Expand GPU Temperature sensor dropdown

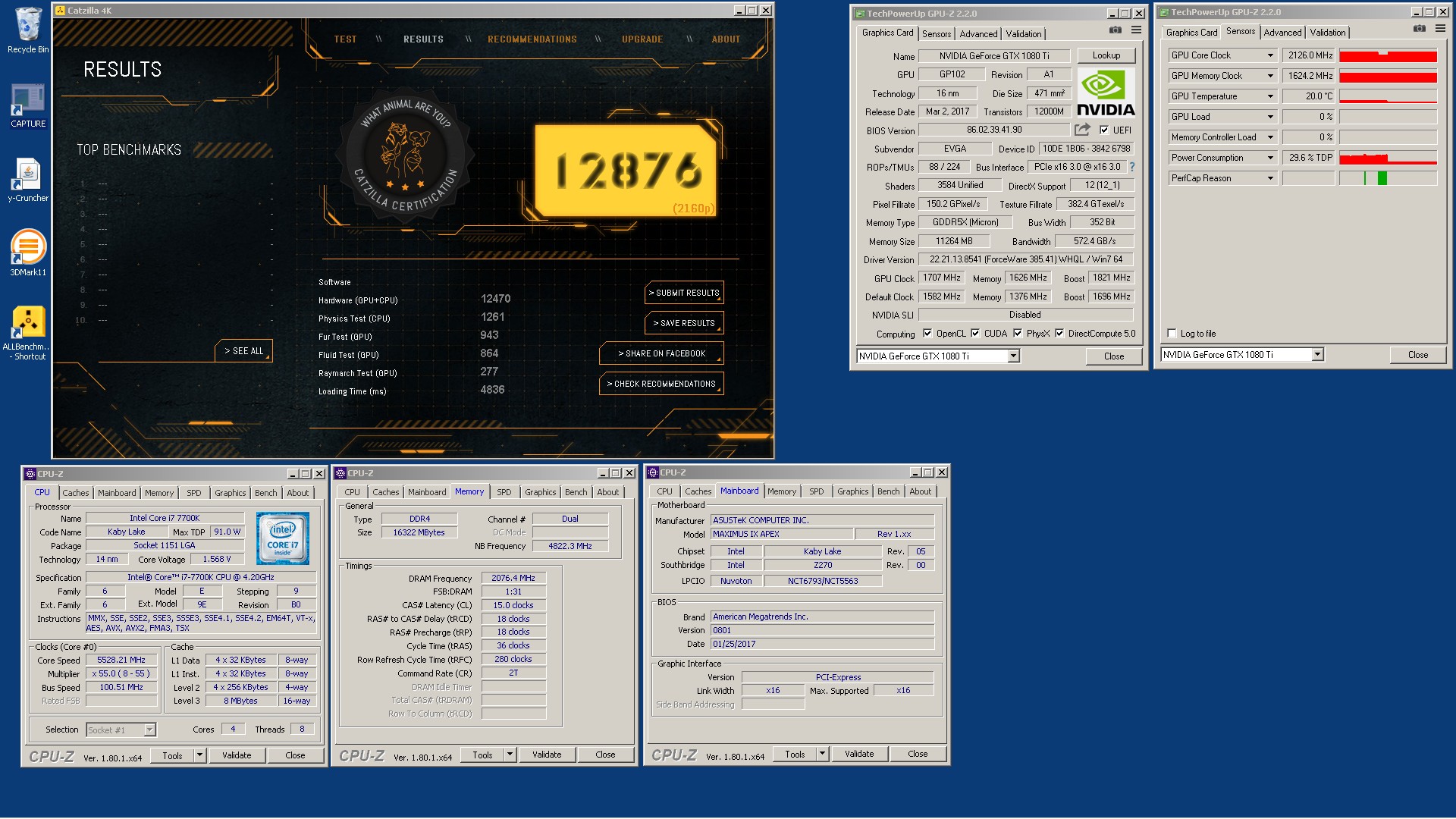click(1270, 96)
